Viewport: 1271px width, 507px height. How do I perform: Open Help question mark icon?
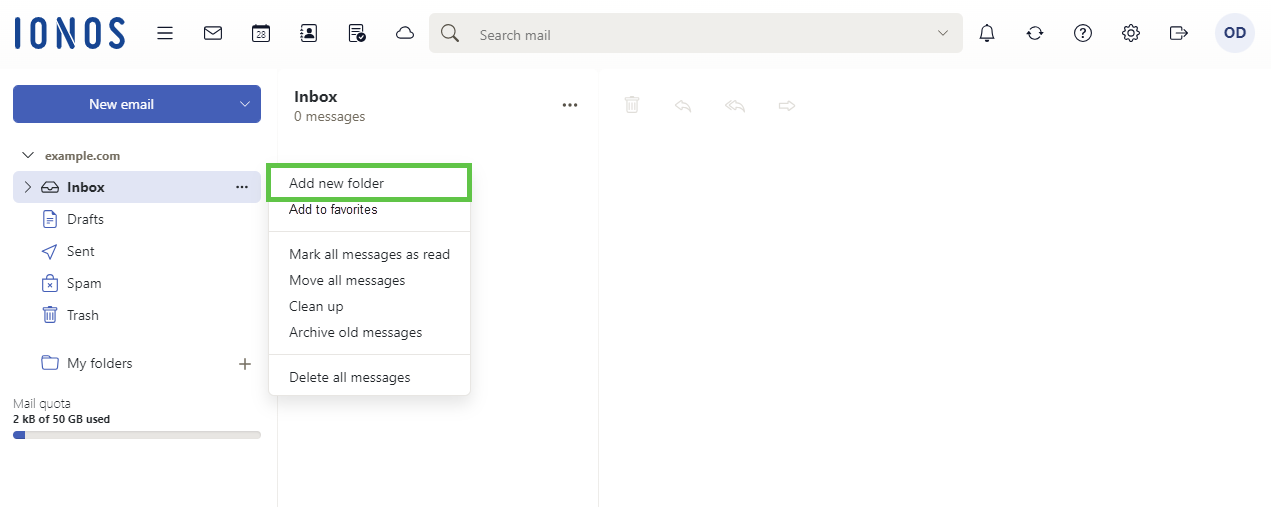(1083, 33)
